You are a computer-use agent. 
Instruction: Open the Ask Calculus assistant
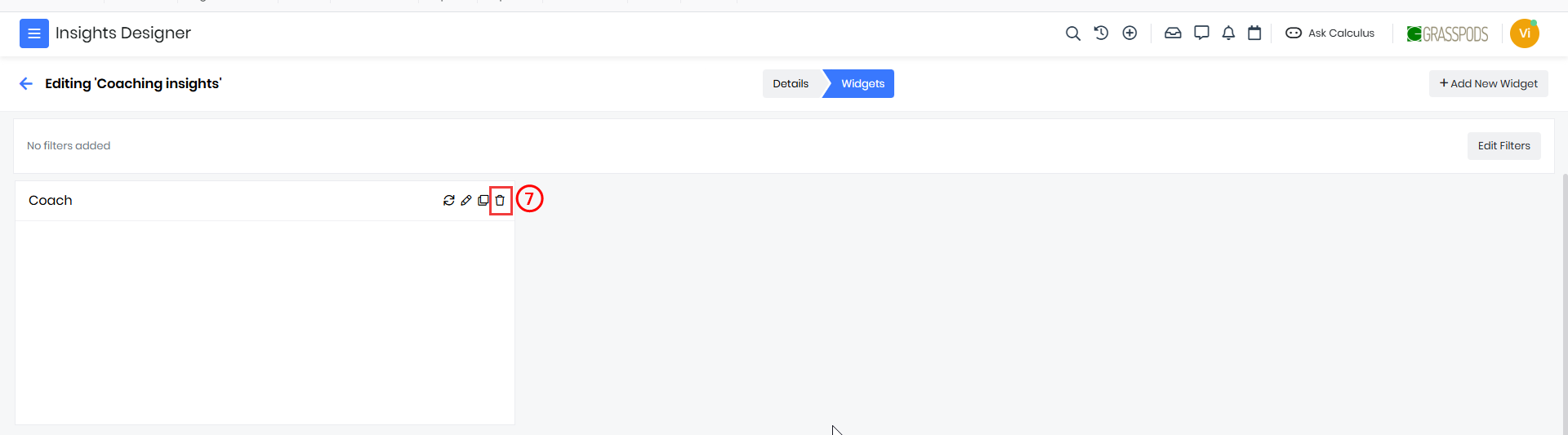click(1330, 33)
